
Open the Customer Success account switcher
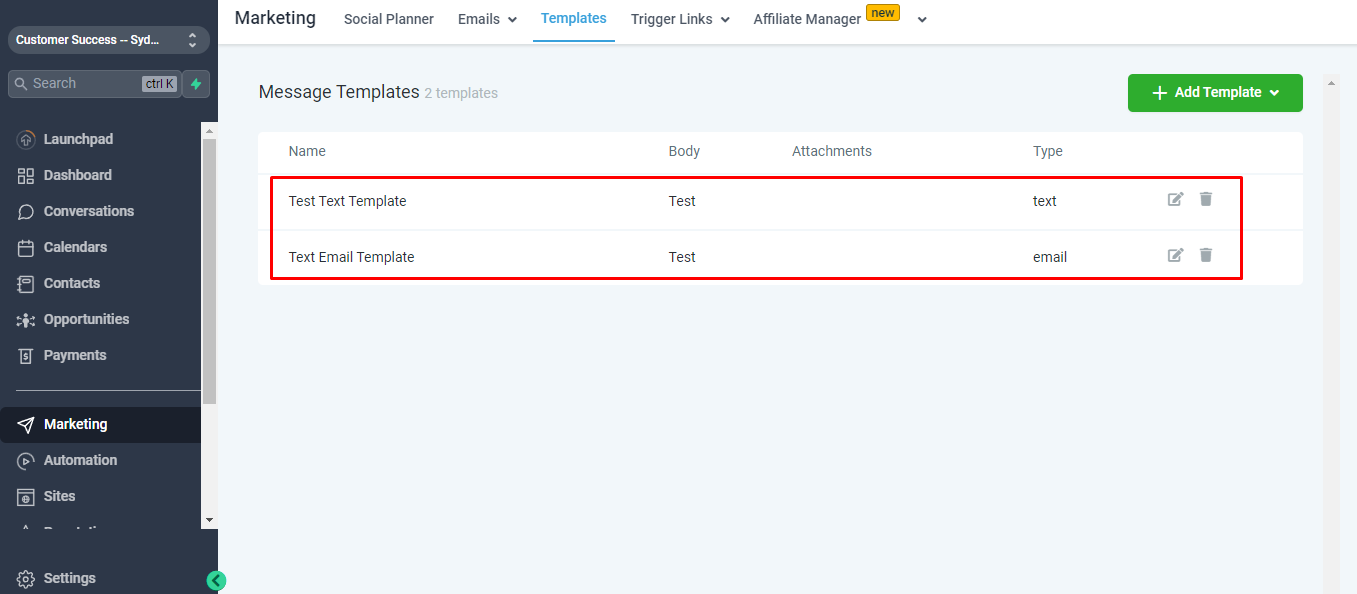click(x=109, y=40)
